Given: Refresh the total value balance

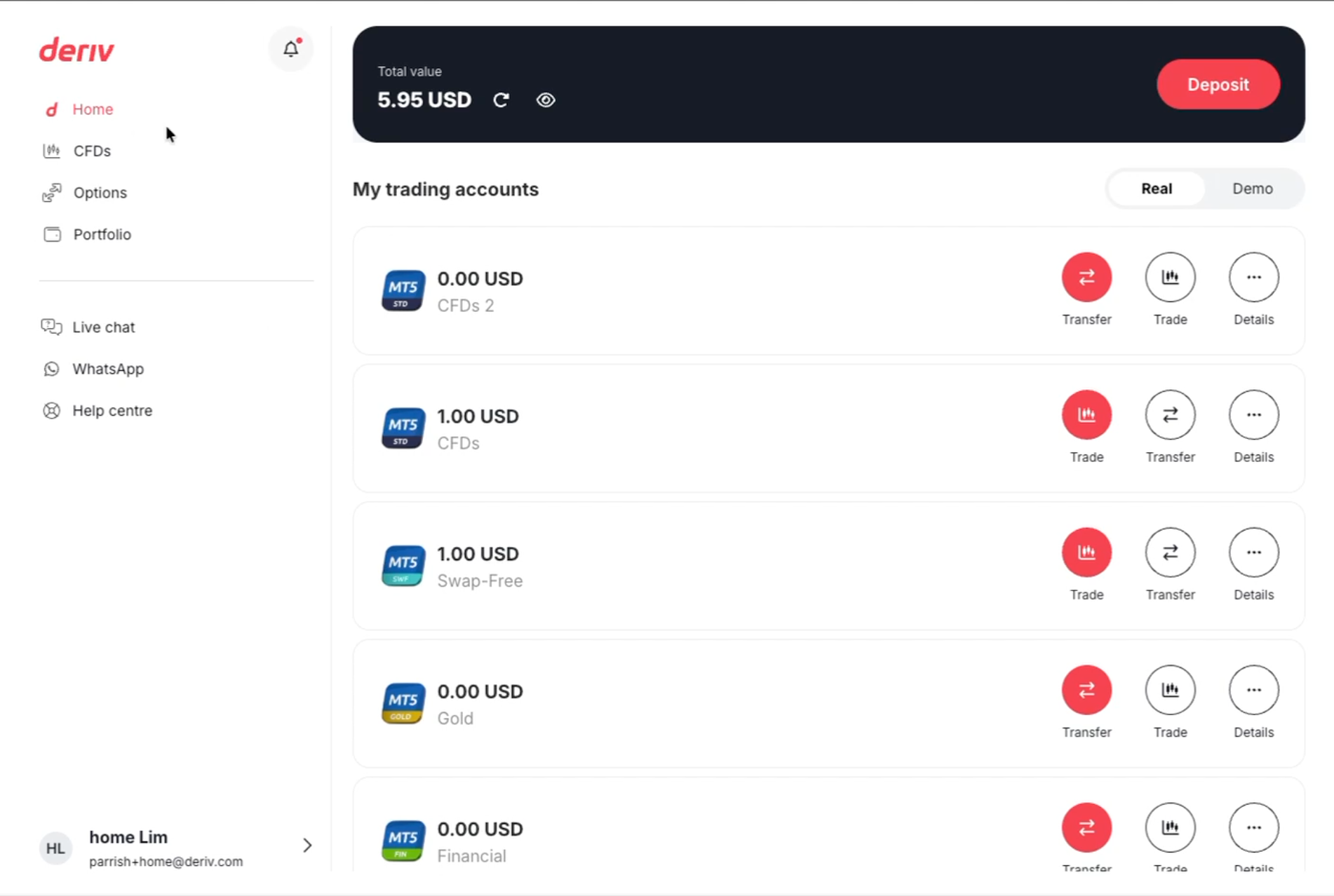Looking at the screenshot, I should tap(501, 100).
